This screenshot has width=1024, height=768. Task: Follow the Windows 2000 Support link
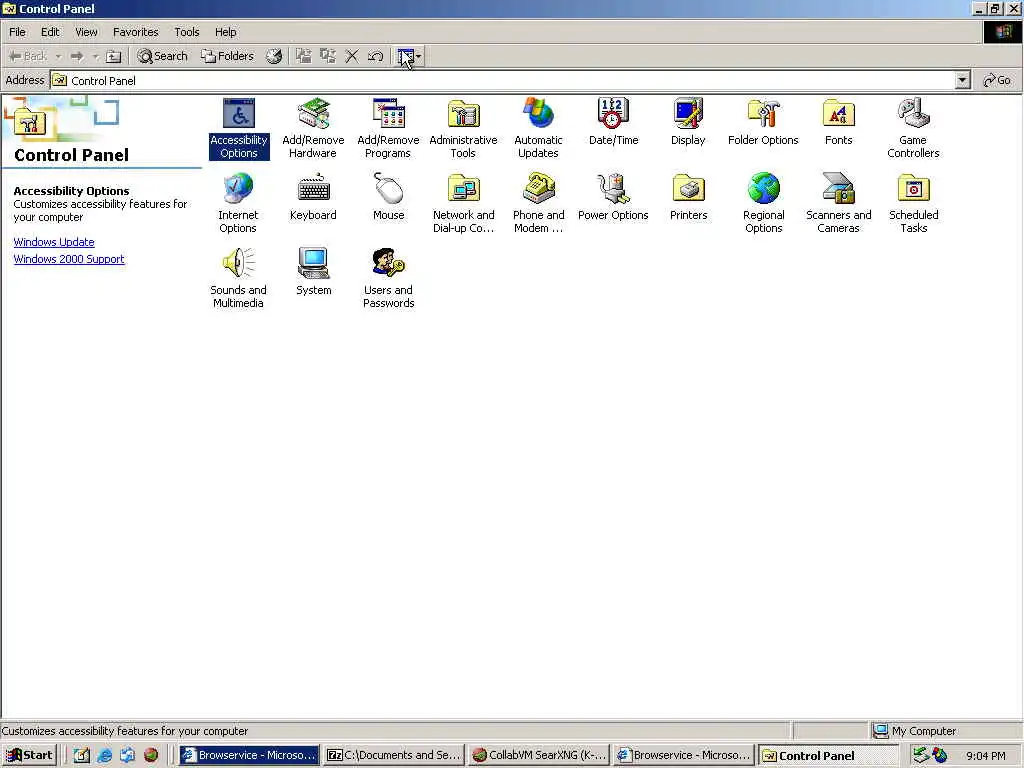(x=69, y=259)
